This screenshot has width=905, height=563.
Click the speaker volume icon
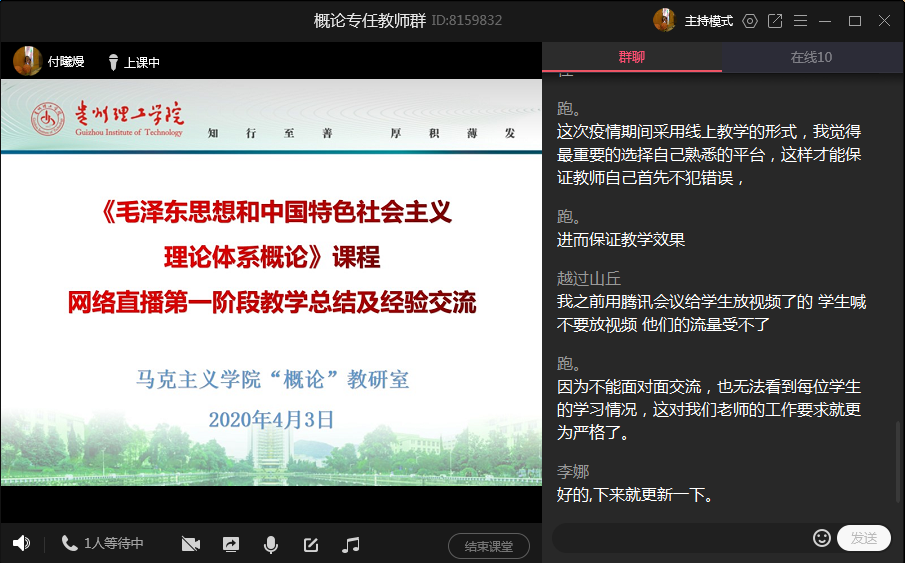click(x=21, y=543)
